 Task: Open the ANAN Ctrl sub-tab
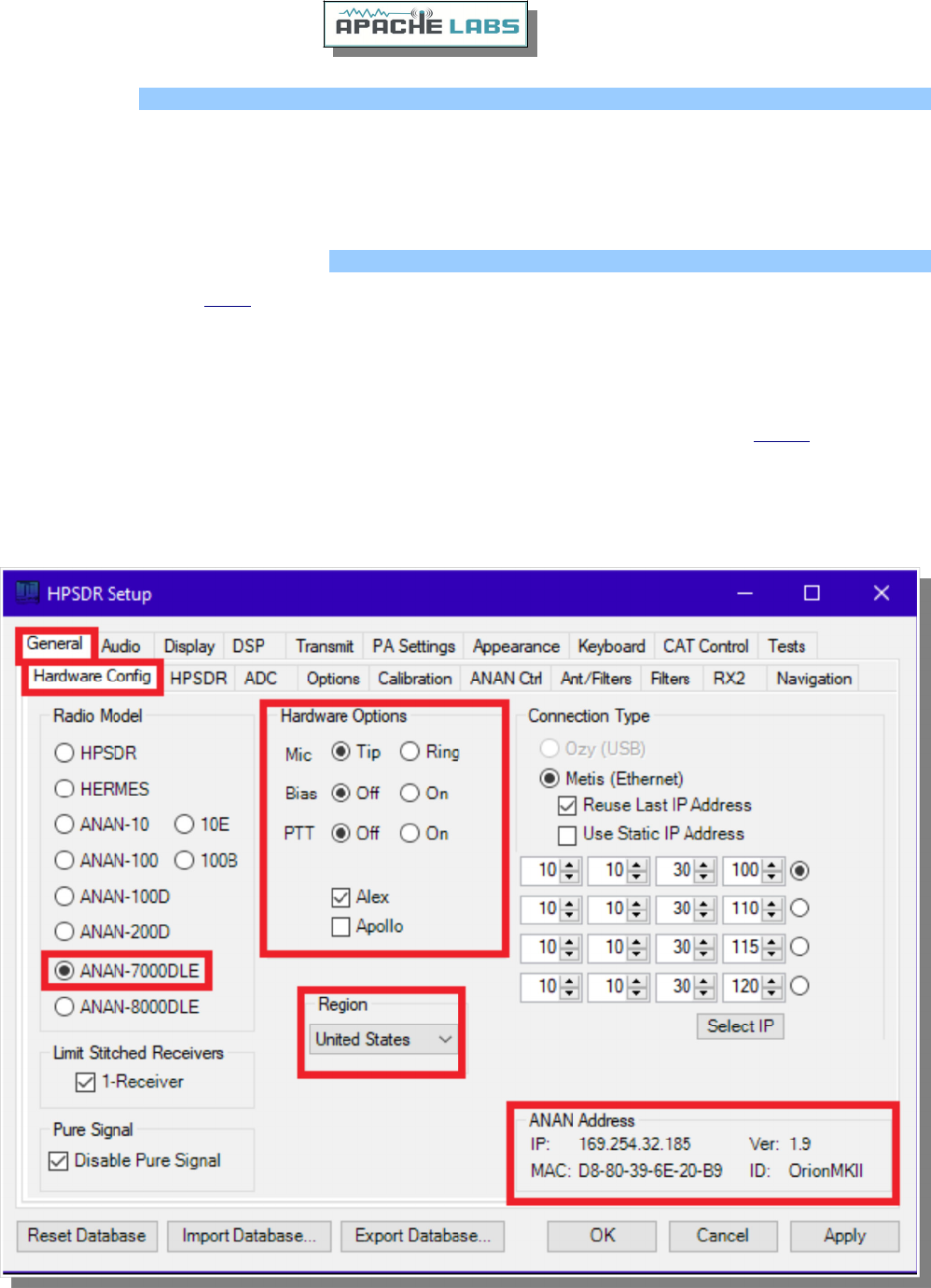tap(506, 678)
